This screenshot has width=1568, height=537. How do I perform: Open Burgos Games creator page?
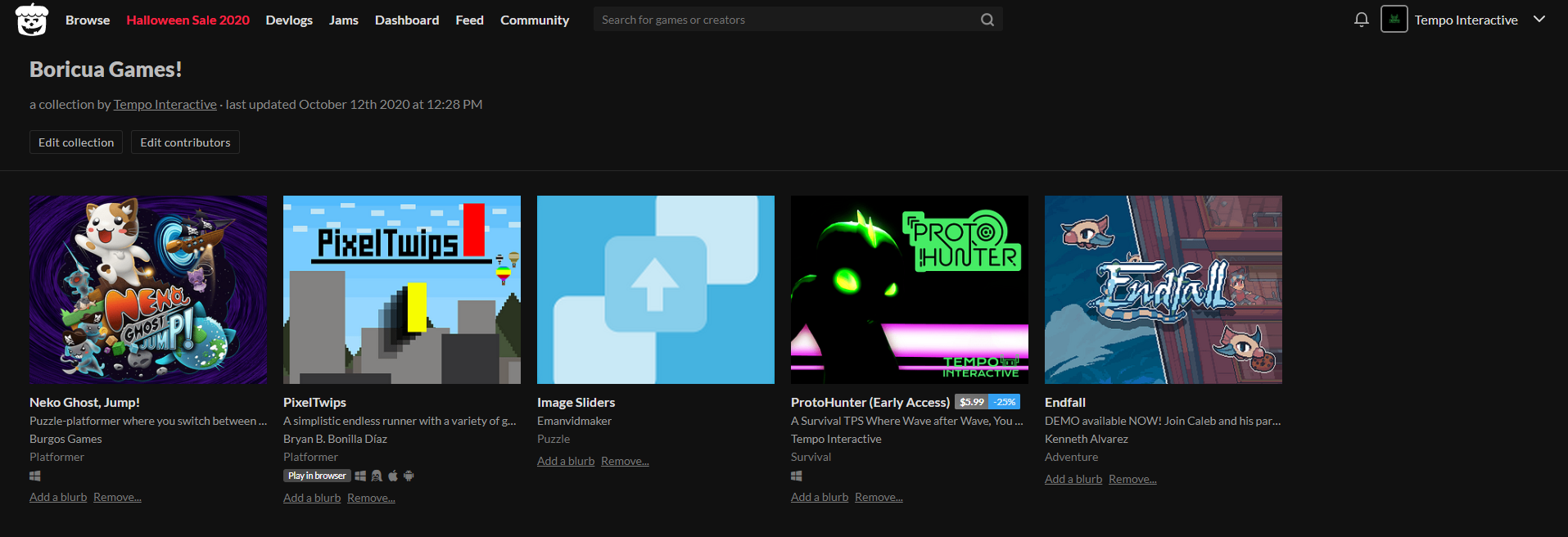click(66, 439)
